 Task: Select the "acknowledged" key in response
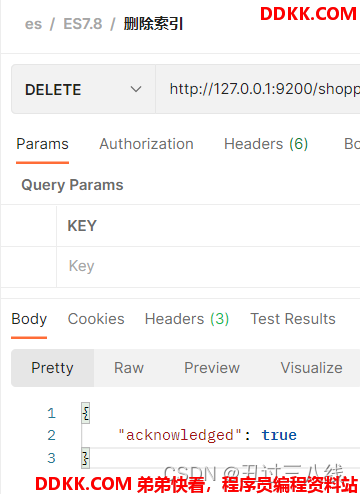[x=180, y=435]
